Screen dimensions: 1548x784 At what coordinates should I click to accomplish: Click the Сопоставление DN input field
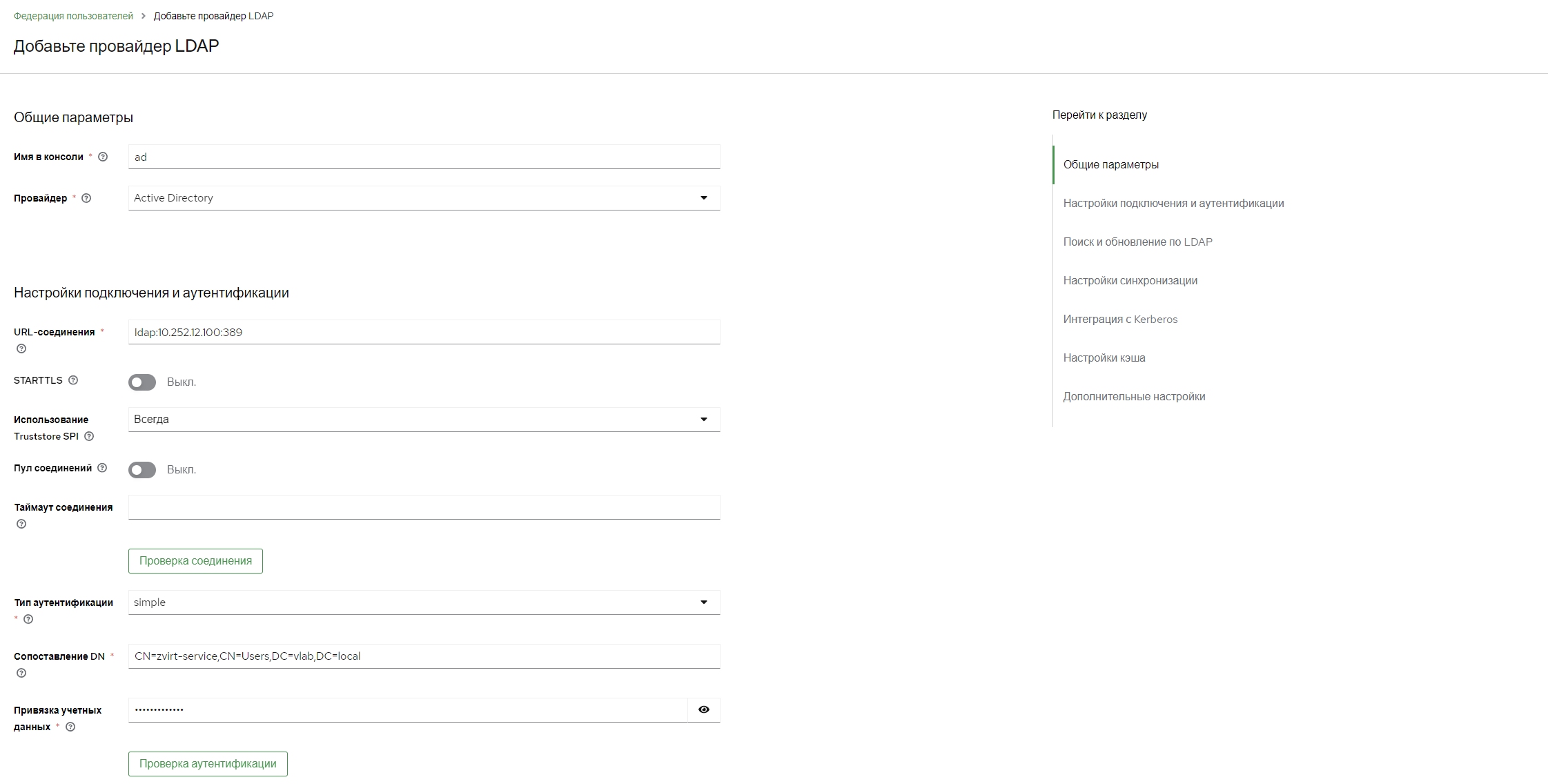(x=424, y=656)
